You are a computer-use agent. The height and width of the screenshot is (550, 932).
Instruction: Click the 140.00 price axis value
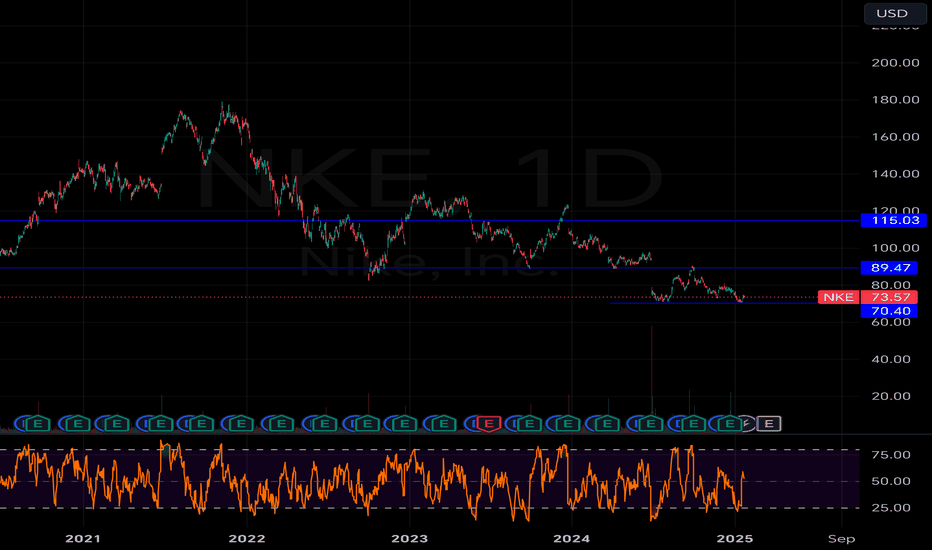click(x=895, y=174)
